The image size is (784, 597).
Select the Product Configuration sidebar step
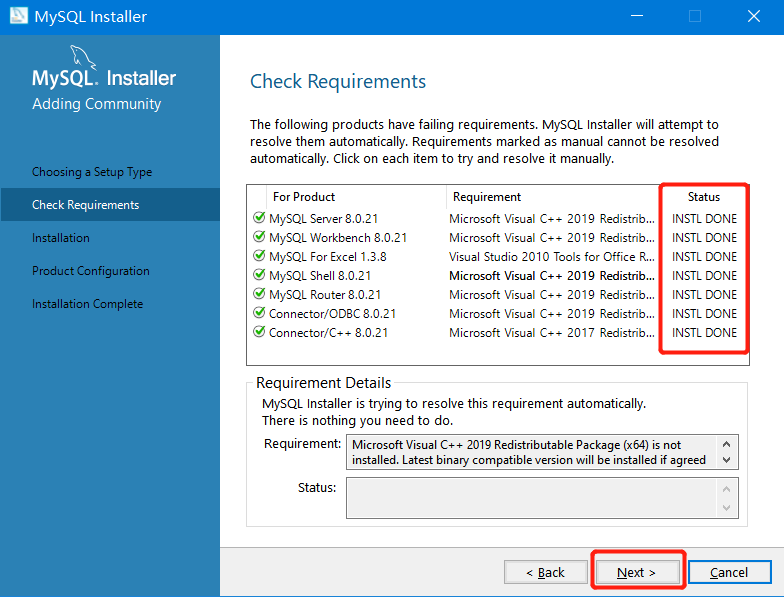pyautogui.click(x=91, y=271)
